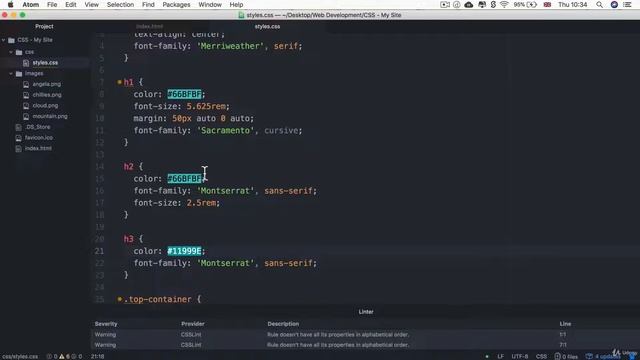Image resolution: width=640 pixels, height=360 pixels.
Task: Select the second linter warning at line 7:1
Action: pyautogui.click(x=365, y=345)
